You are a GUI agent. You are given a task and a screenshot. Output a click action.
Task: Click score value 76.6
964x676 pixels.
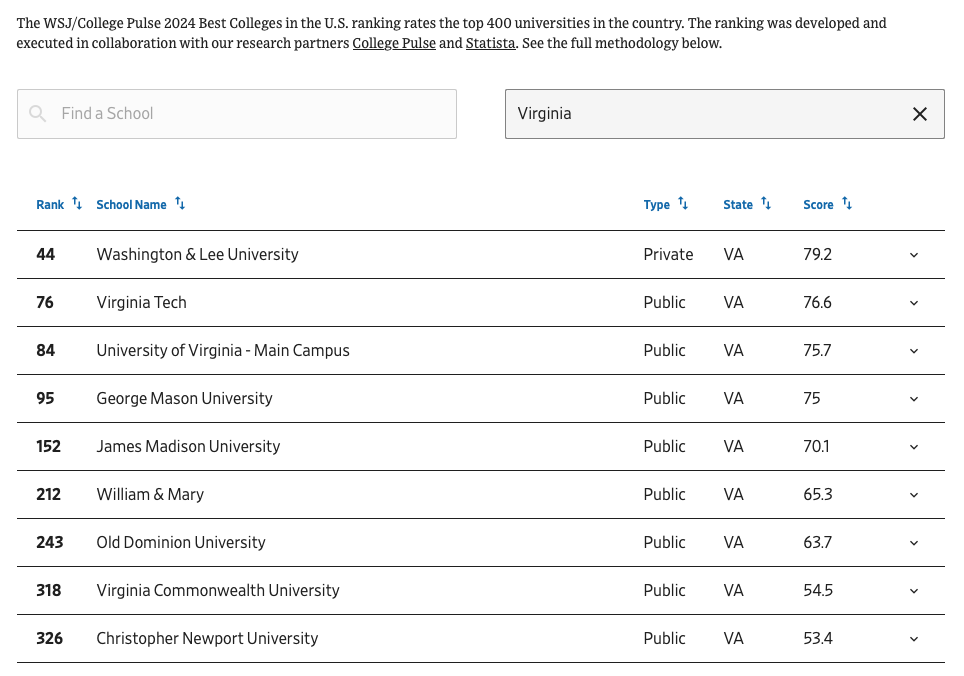click(x=818, y=302)
